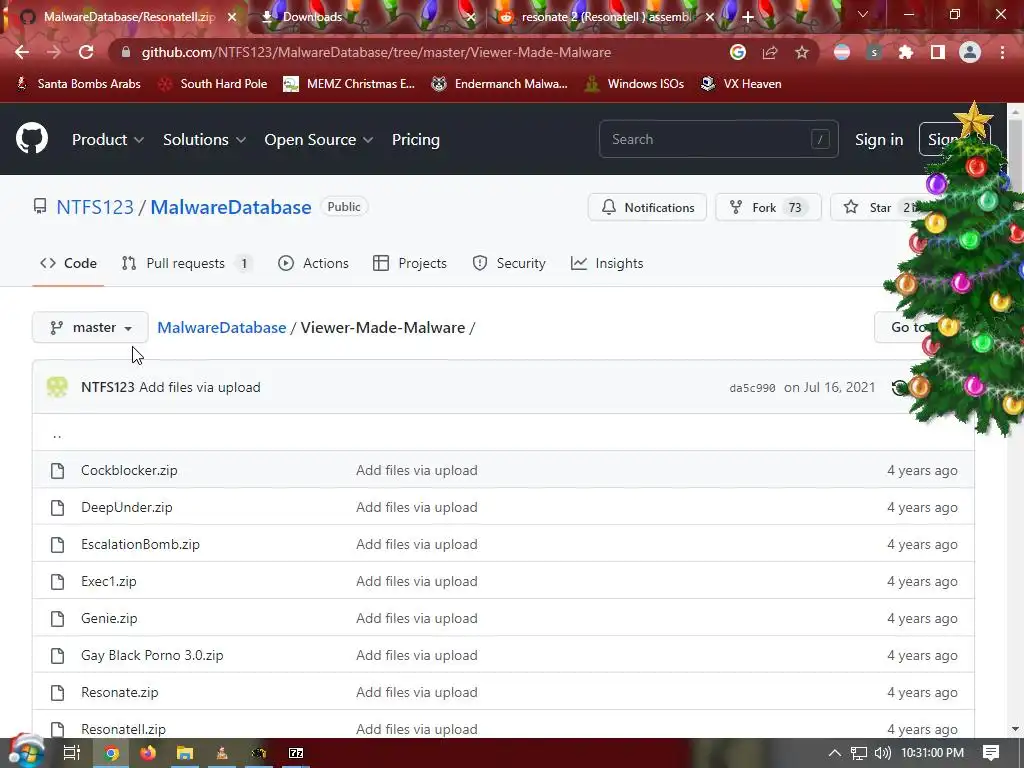Click the GitHub Octocat logo
The image size is (1024, 768).
pyautogui.click(x=32, y=138)
